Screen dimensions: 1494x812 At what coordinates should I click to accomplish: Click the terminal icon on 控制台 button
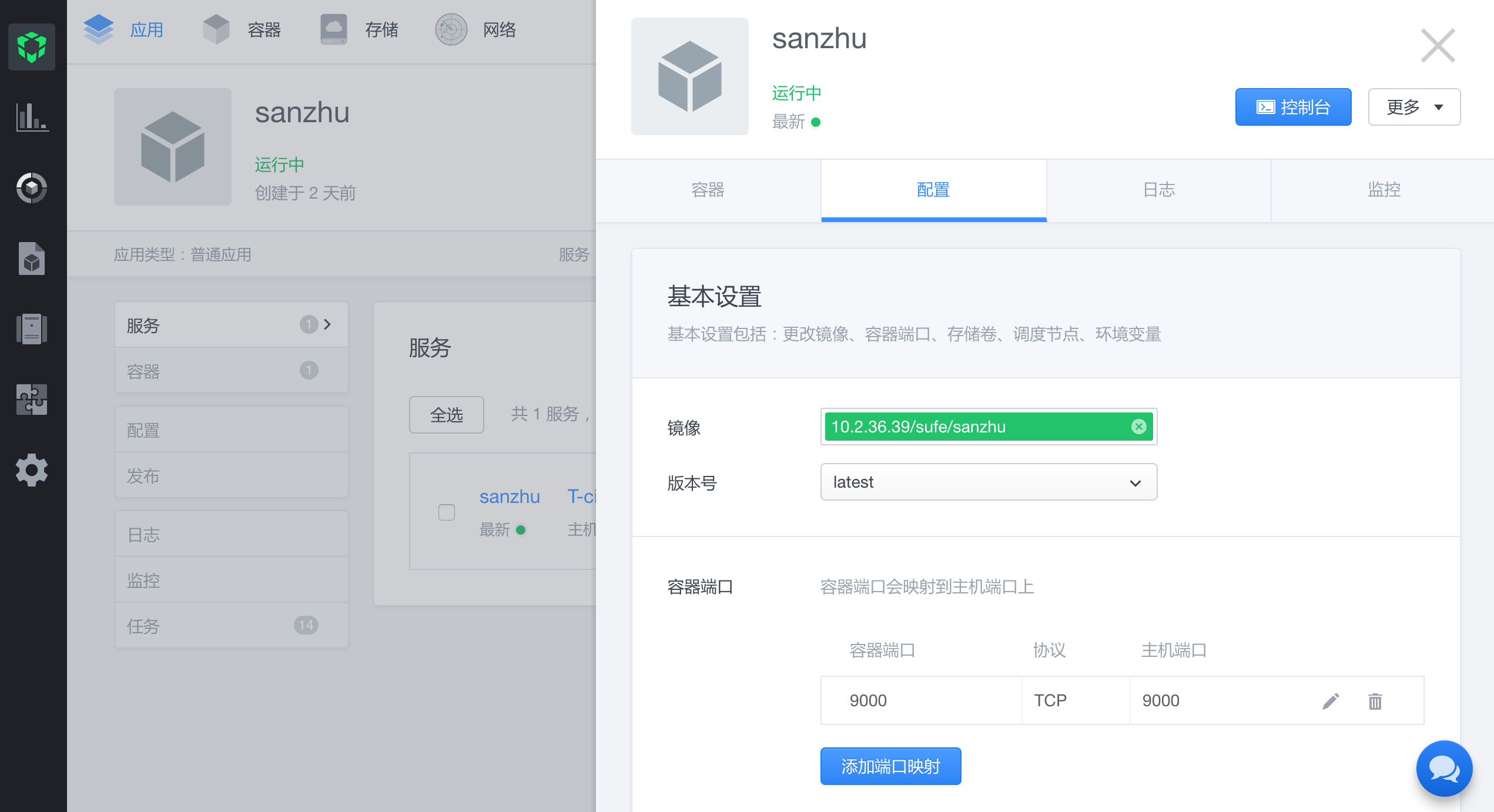coord(1265,107)
